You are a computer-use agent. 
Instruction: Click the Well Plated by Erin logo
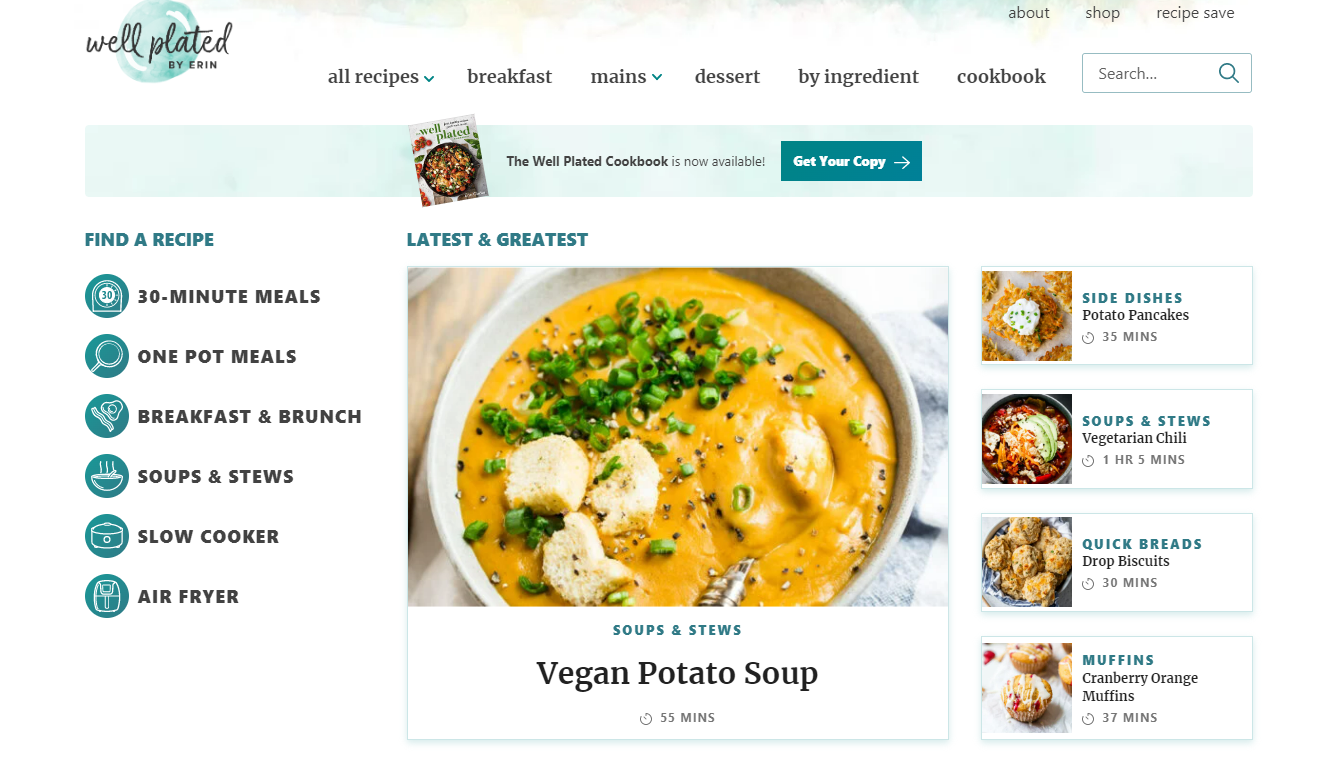(159, 43)
